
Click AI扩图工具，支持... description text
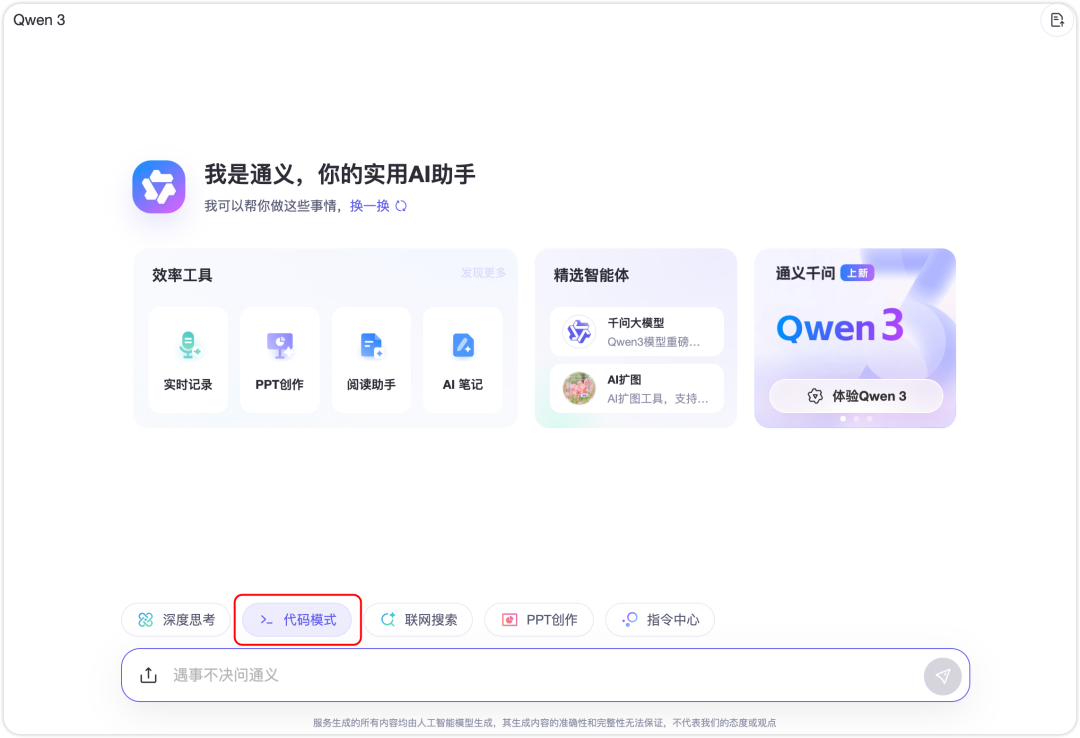[658, 398]
